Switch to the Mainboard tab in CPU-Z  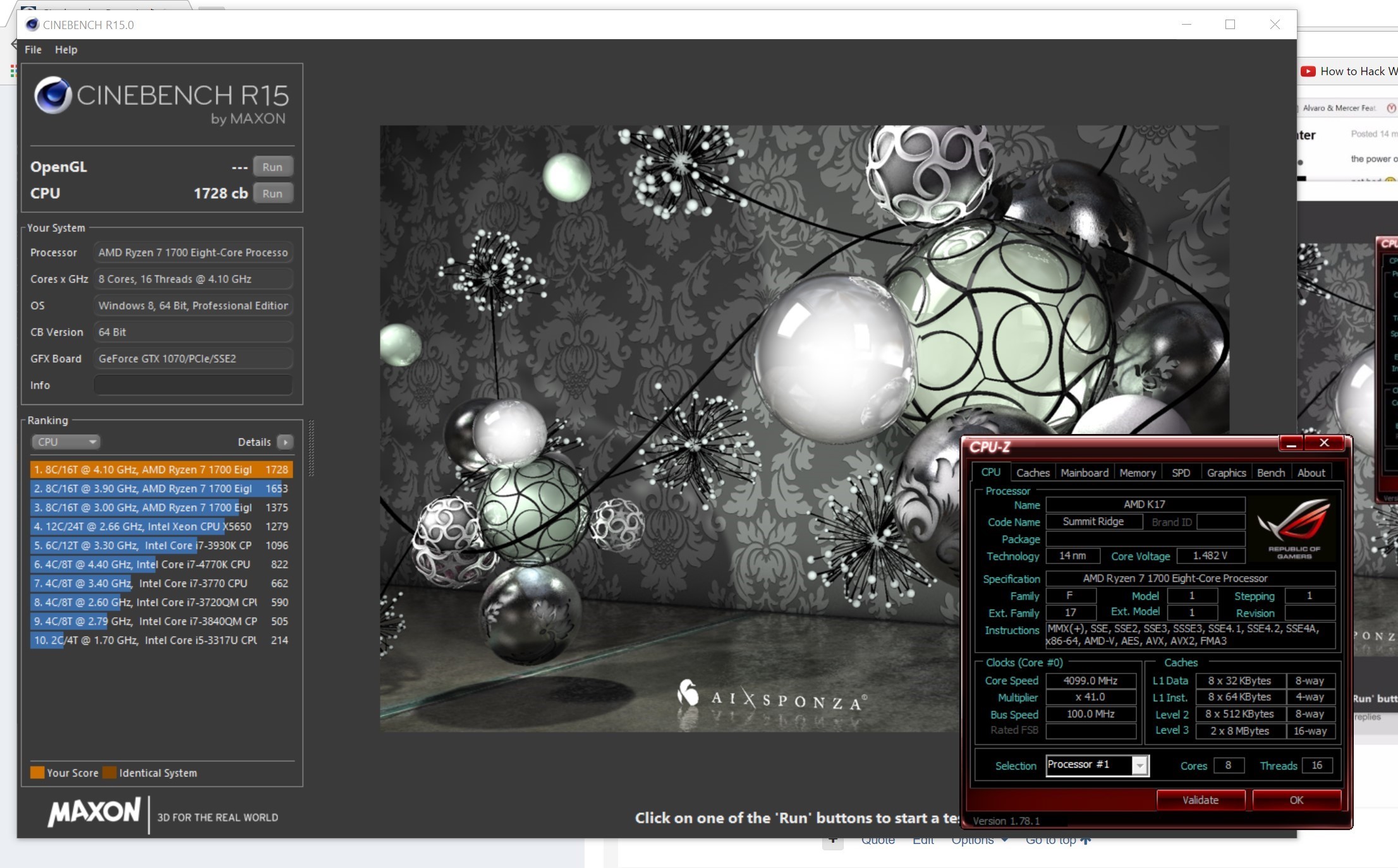pyautogui.click(x=1084, y=473)
